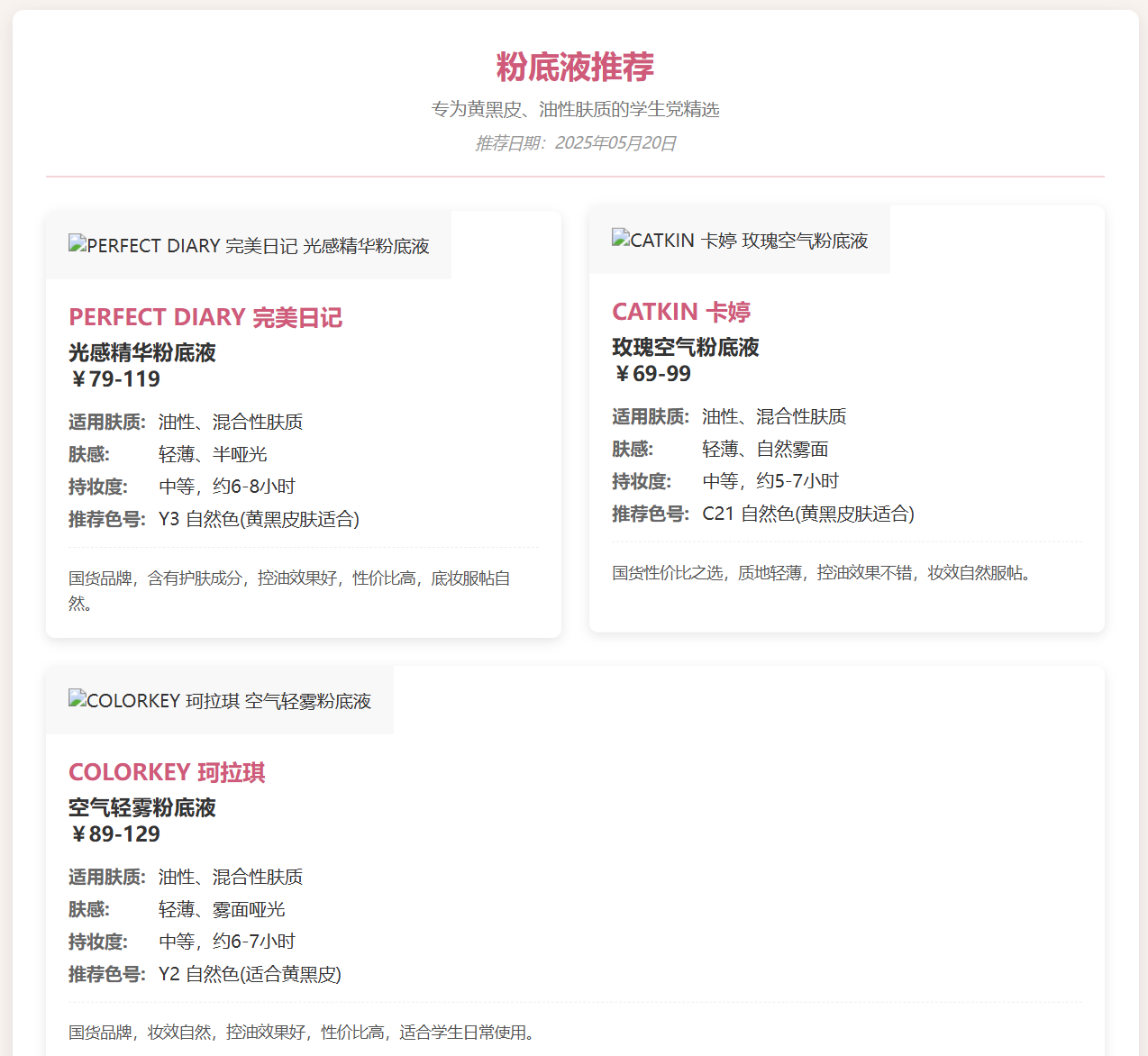Image resolution: width=1148 pixels, height=1056 pixels.
Task: Click brand heading PERFECT DIARY 完美日记
Action: [205, 317]
